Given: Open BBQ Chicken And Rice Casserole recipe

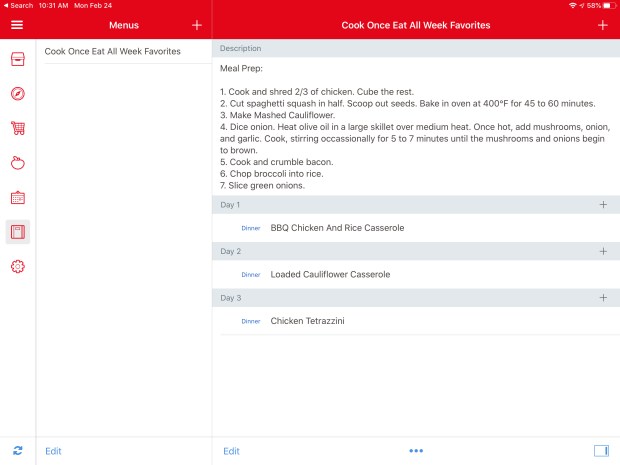Looking at the screenshot, I should click(x=337, y=228).
